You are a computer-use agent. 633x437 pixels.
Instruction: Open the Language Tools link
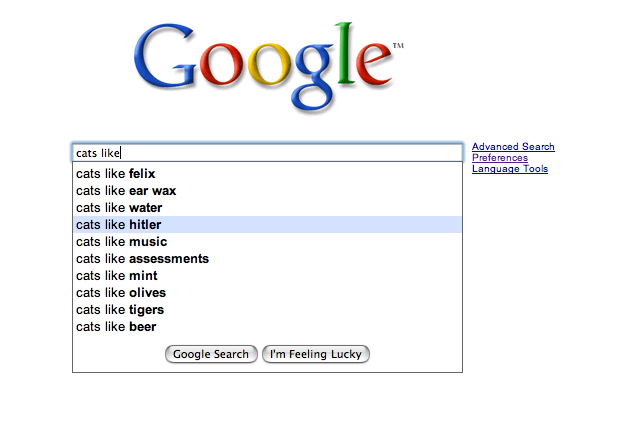tap(510, 169)
